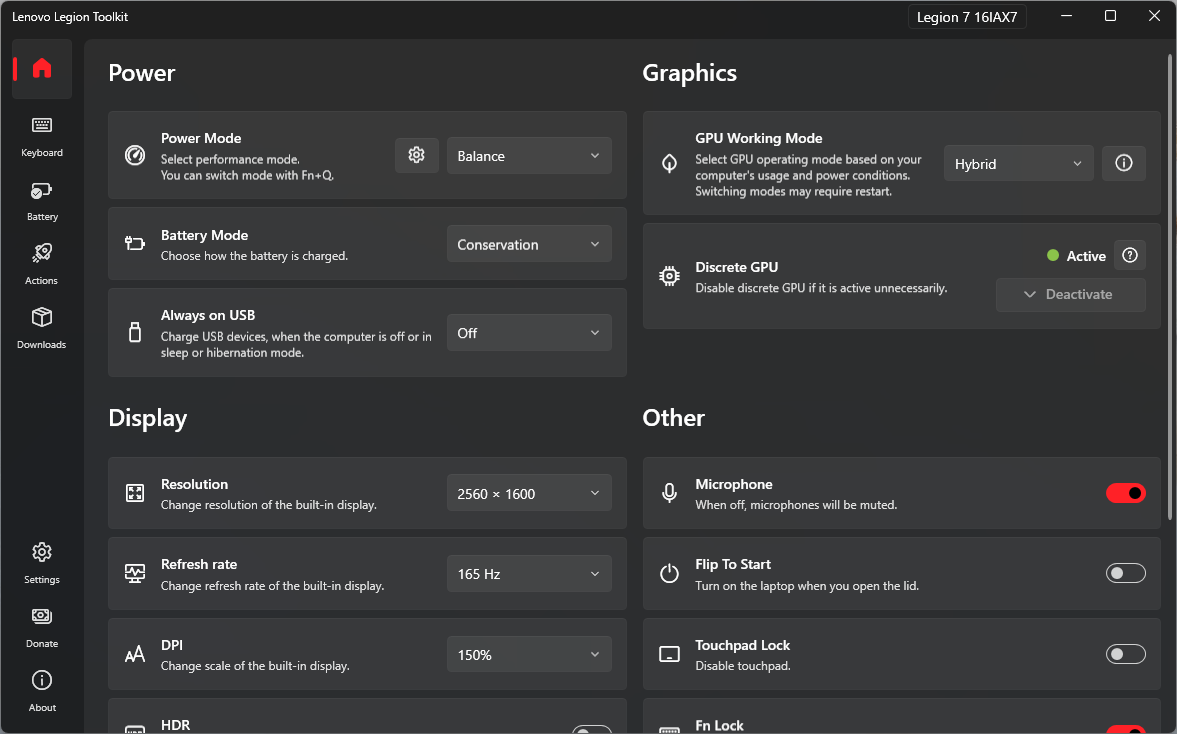This screenshot has width=1177, height=734.
Task: Open the Power Mode Balance dropdown
Action: point(529,156)
